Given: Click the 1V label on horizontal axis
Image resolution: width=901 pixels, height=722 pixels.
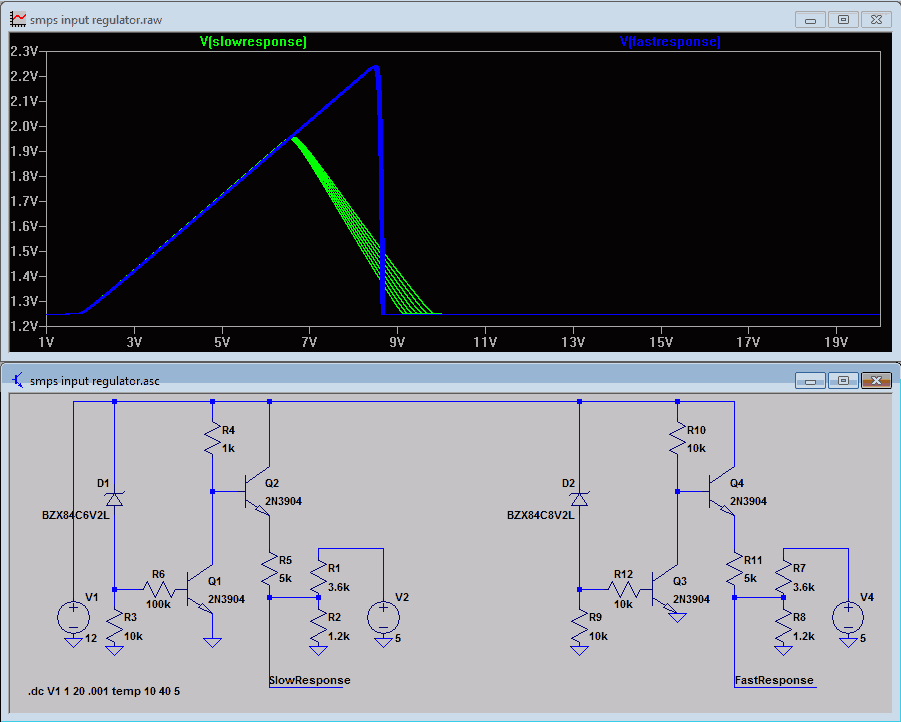Looking at the screenshot, I should pos(46,342).
